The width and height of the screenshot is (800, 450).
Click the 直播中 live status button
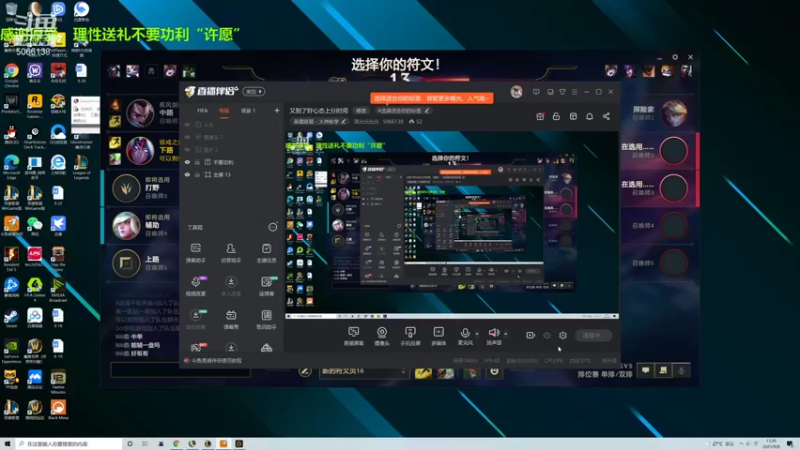(593, 335)
